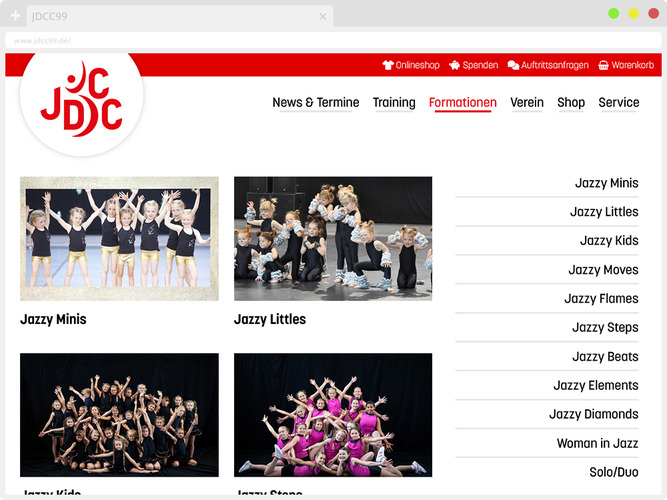Open the Jazzy Minis group photo
The width and height of the screenshot is (667, 500).
119,239
